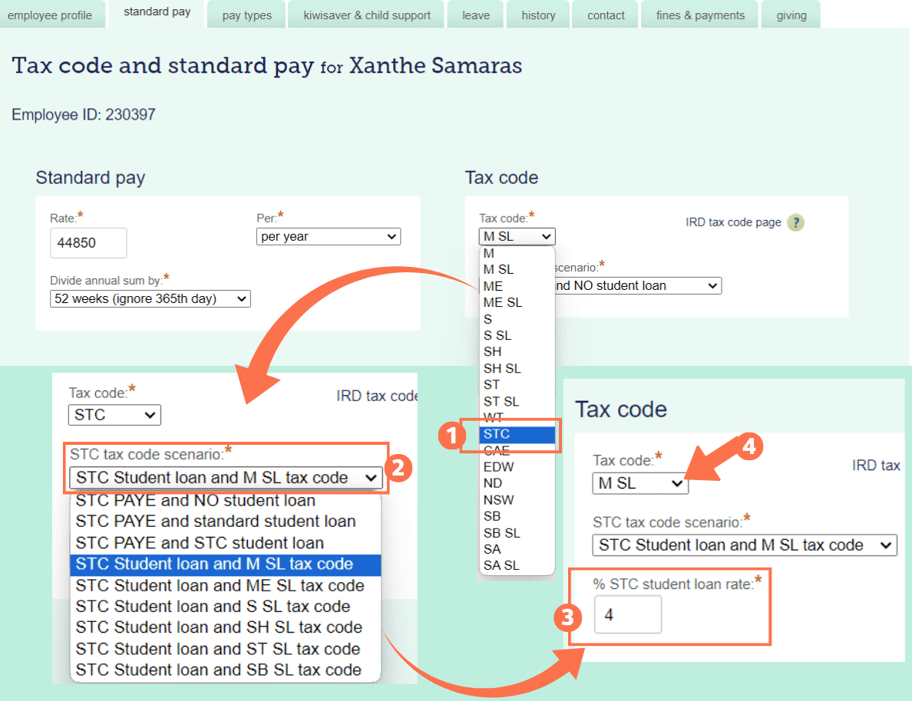Edit the % STC student loan rate field
This screenshot has height=701, width=912.
point(627,616)
